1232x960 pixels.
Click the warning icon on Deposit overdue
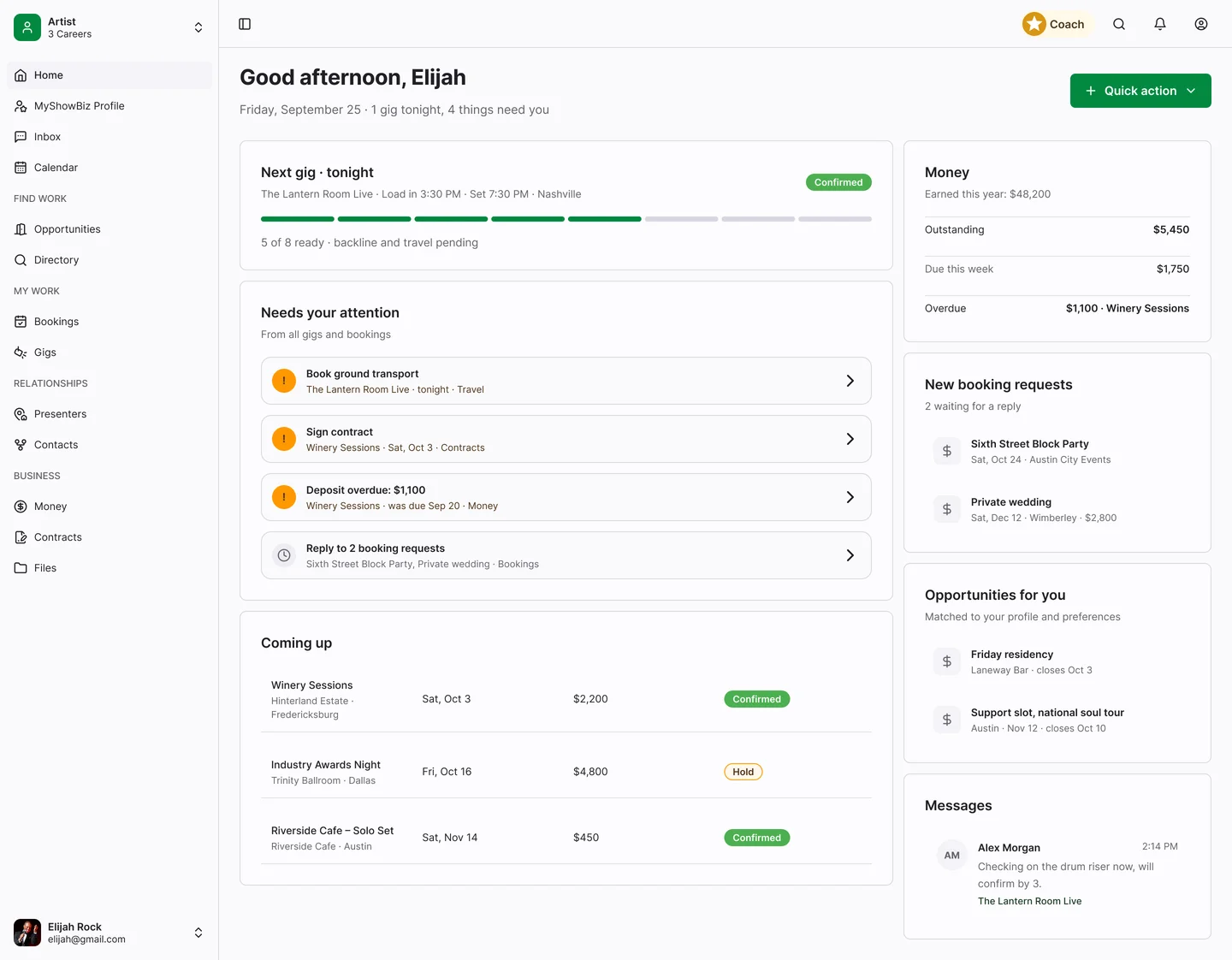284,497
